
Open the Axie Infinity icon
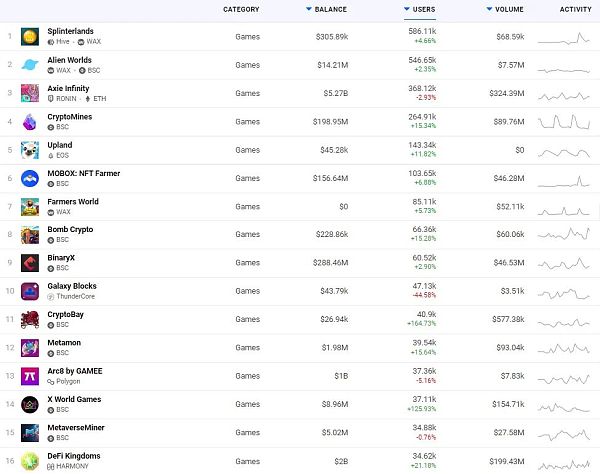coord(30,93)
